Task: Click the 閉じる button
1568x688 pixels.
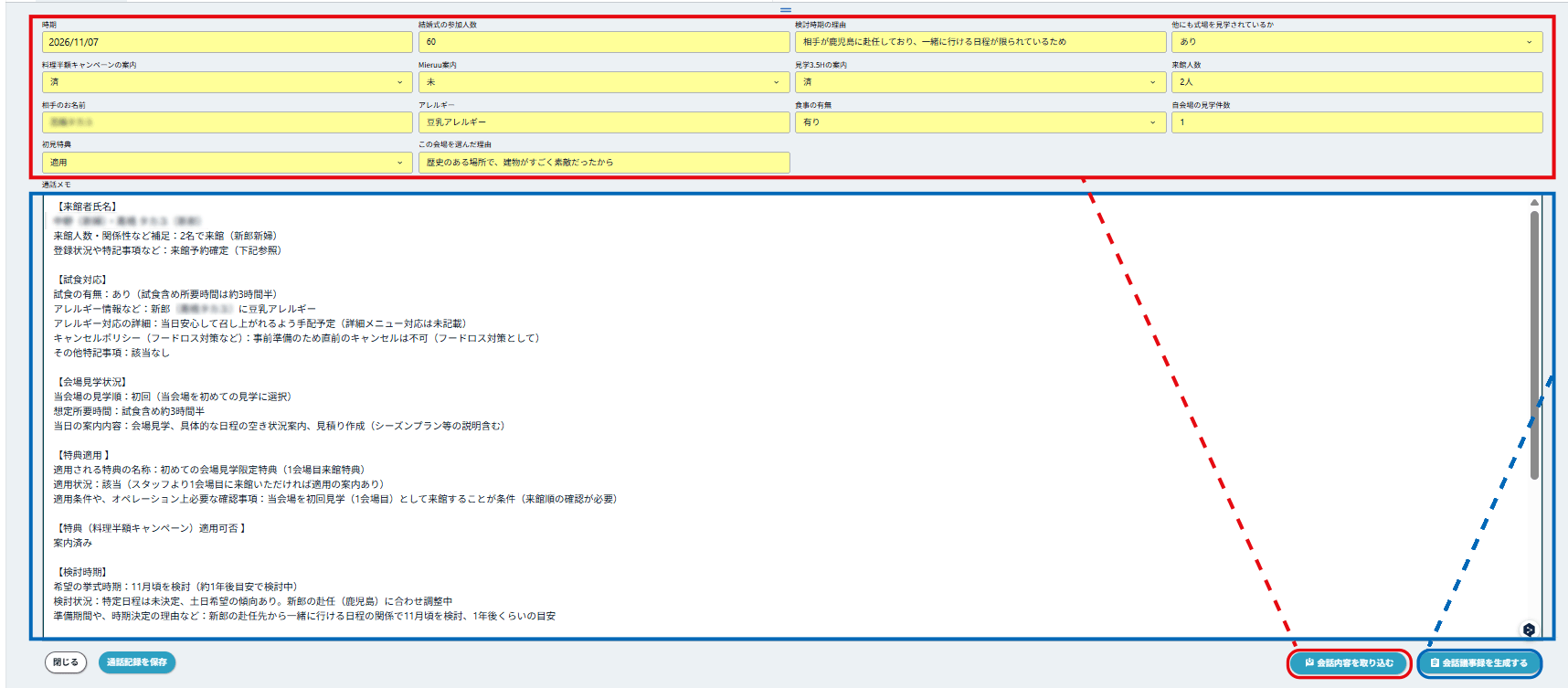Action: pos(66,662)
